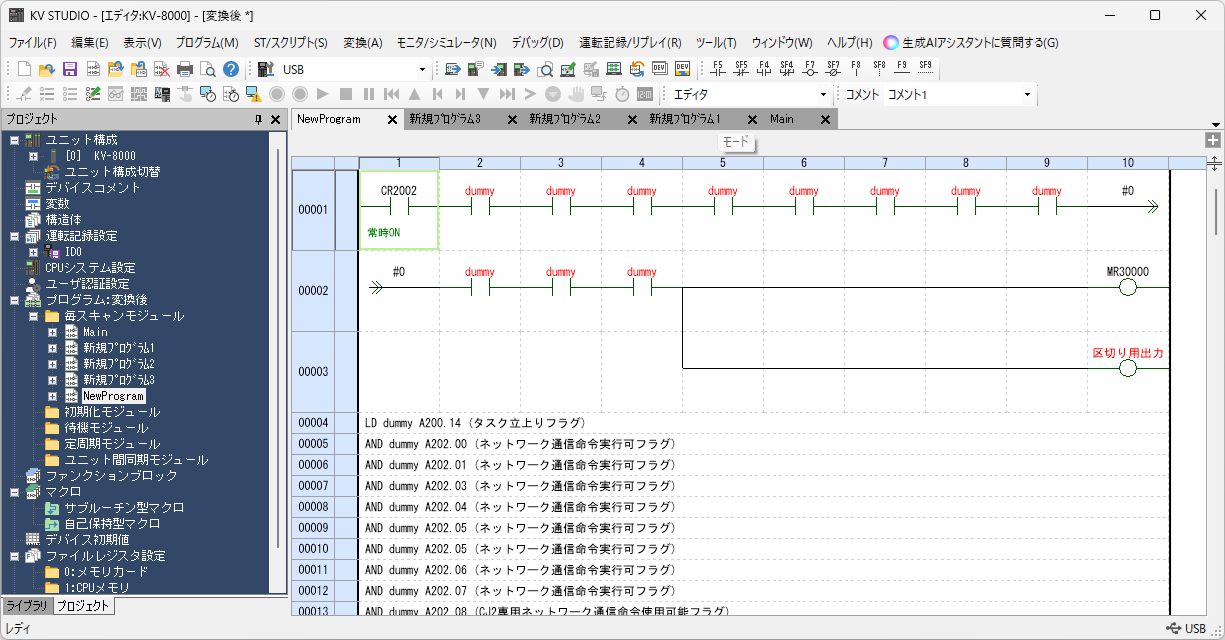
Task: Click the DEV device monitor icon
Action: tap(660, 69)
